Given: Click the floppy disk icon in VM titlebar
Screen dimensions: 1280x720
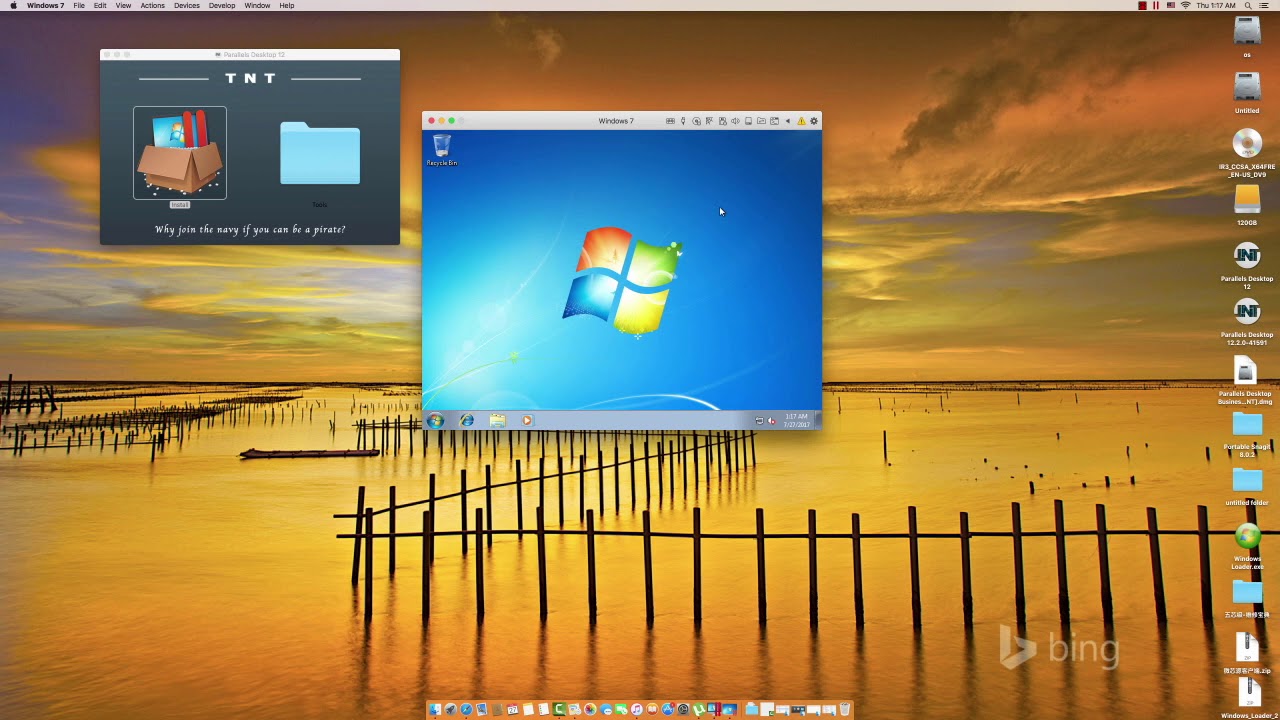Looking at the screenshot, I should coord(723,121).
